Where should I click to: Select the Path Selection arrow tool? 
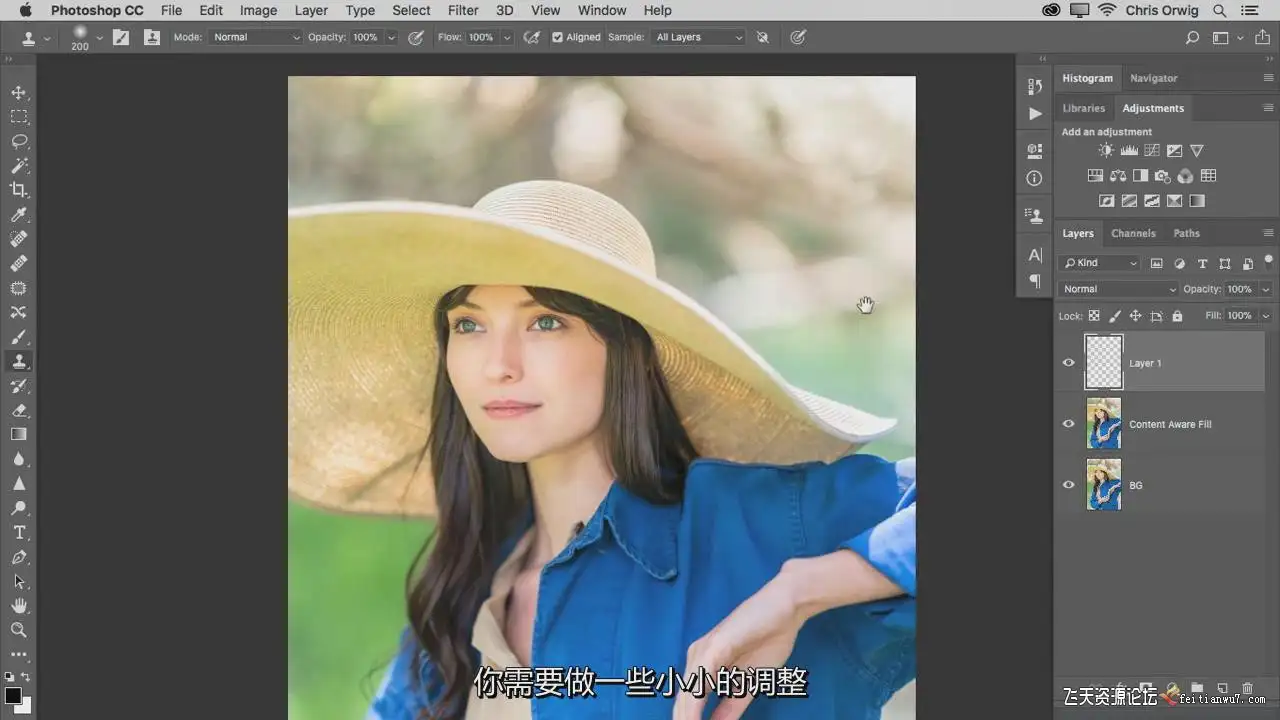pos(19,581)
